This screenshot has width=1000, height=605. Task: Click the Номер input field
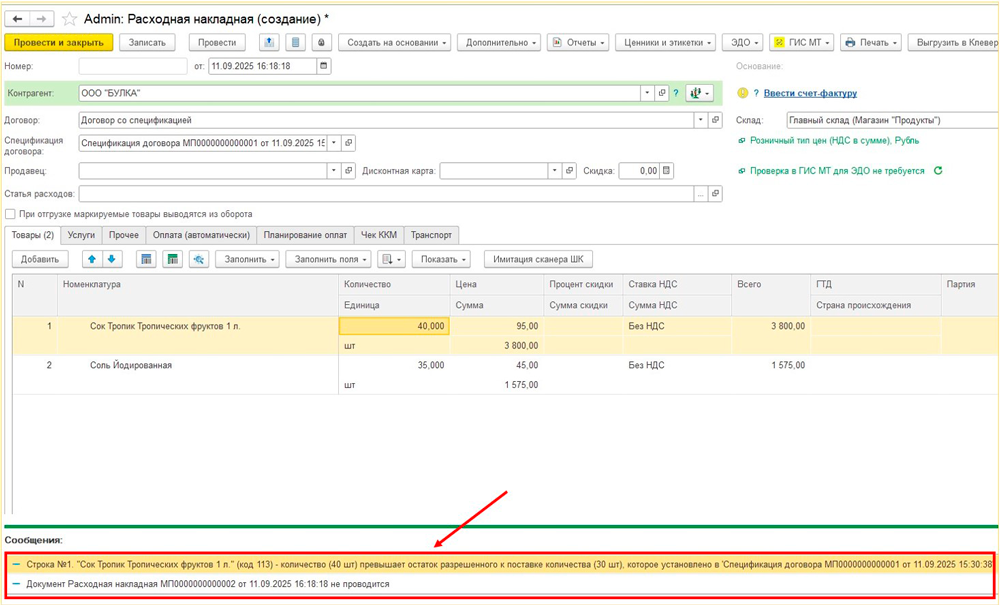pyautogui.click(x=132, y=67)
